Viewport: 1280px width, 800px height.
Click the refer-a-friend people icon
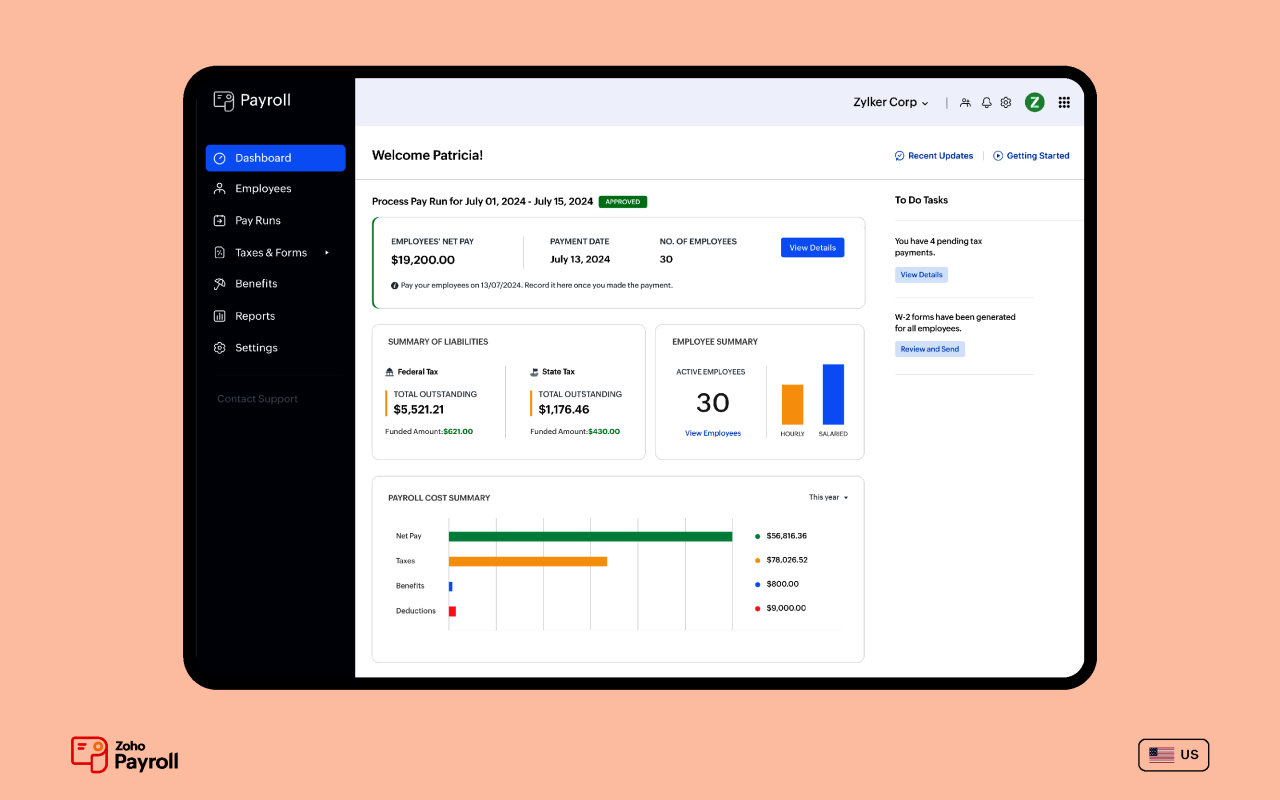(x=964, y=102)
